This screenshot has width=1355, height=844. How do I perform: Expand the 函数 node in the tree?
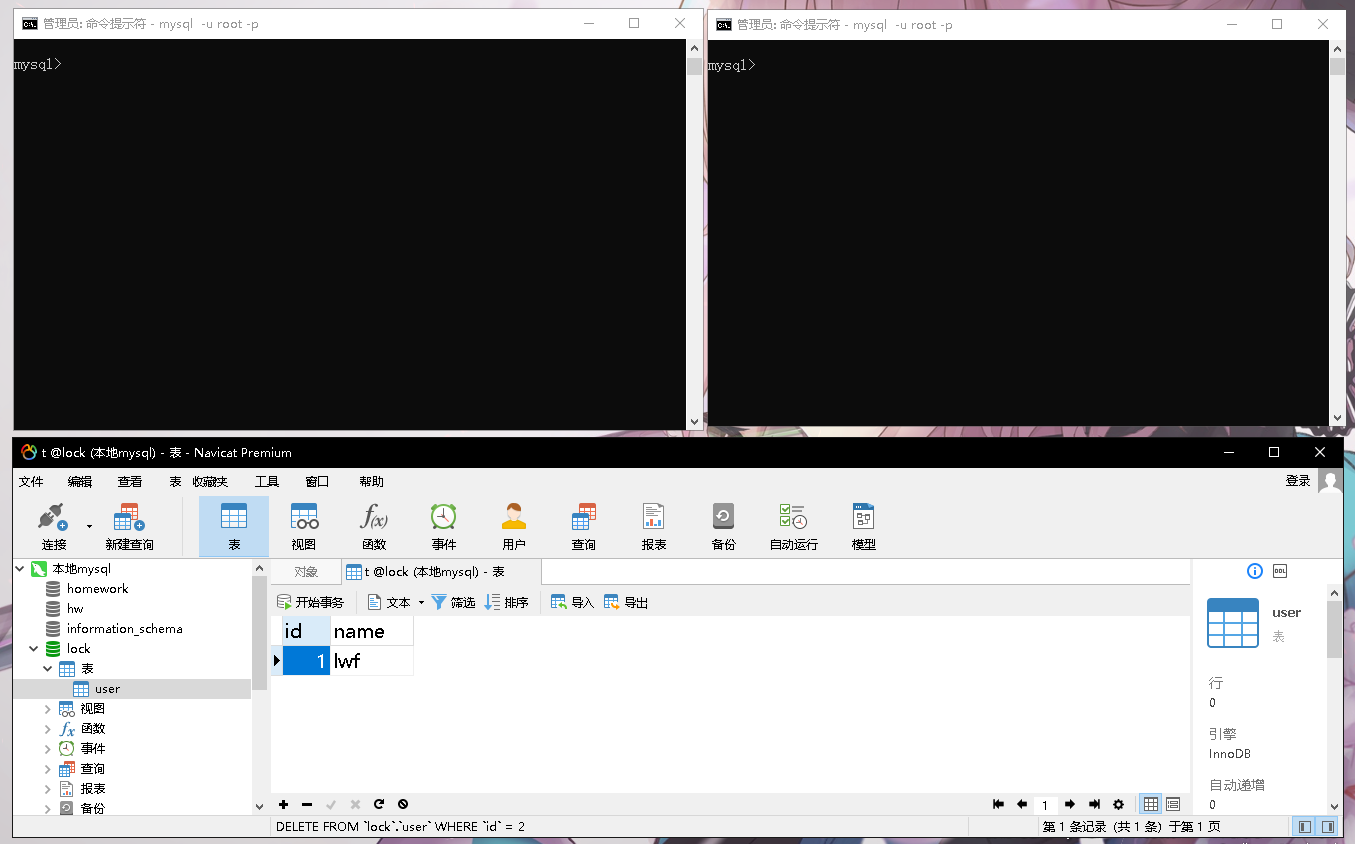pos(47,729)
